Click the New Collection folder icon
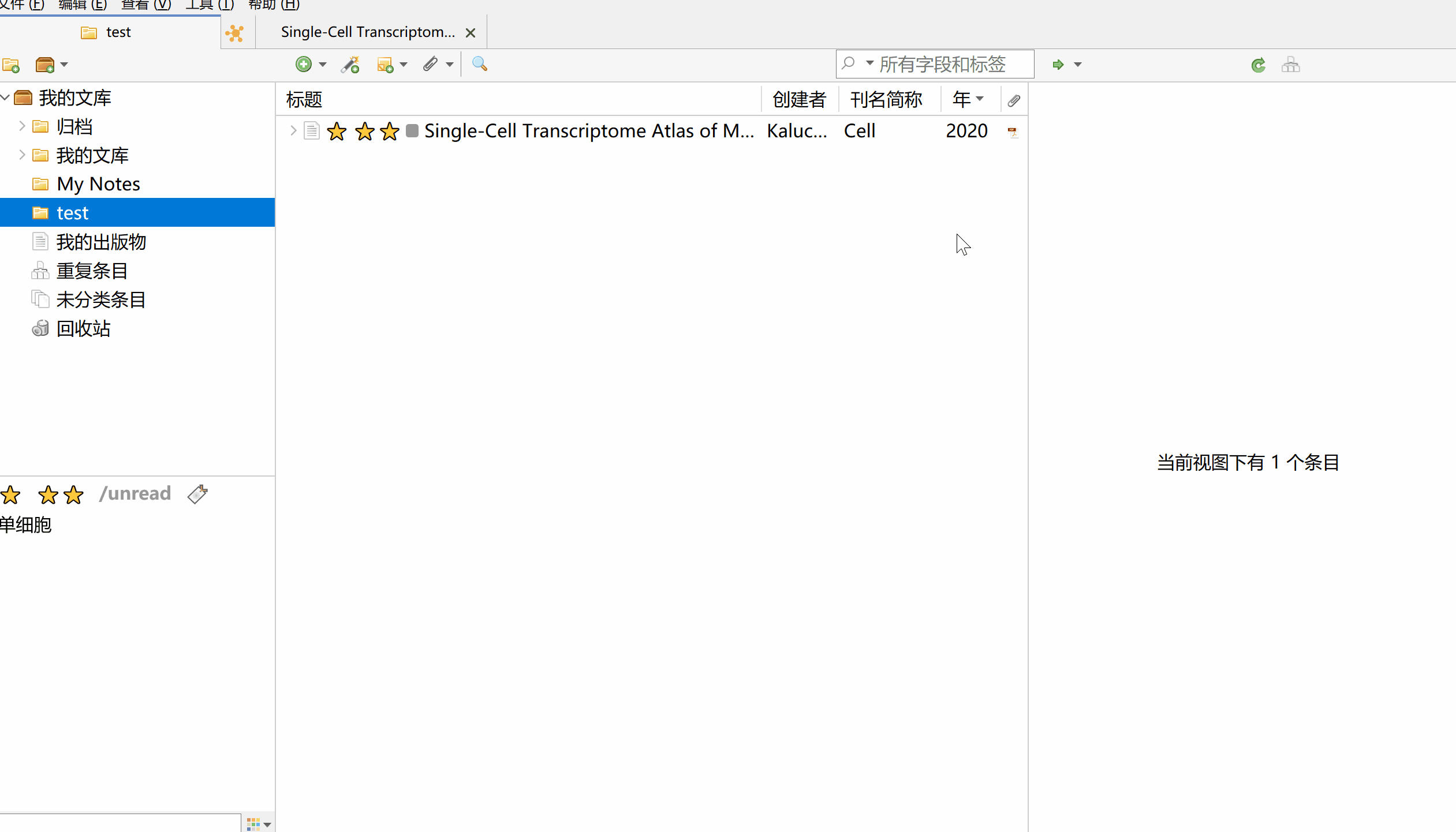The height and width of the screenshot is (832, 1456). click(11, 65)
